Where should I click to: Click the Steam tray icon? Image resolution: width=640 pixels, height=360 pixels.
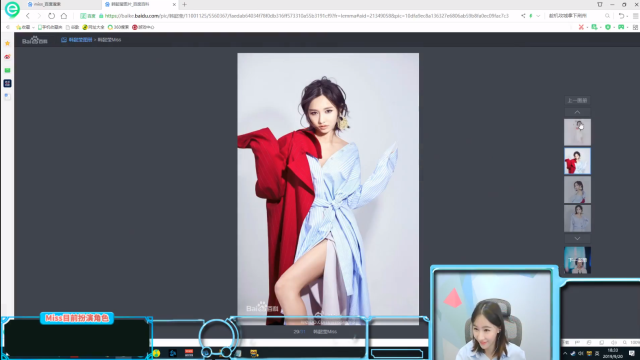tap(573, 353)
